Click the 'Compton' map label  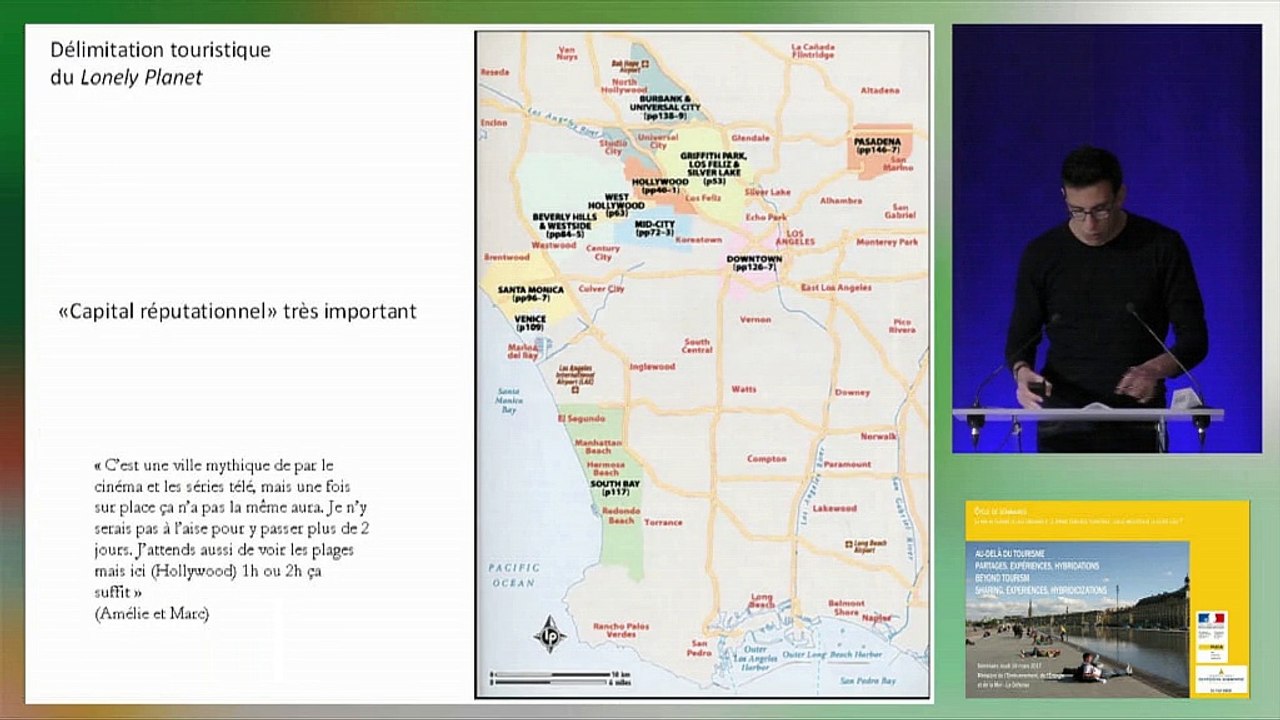click(x=767, y=459)
